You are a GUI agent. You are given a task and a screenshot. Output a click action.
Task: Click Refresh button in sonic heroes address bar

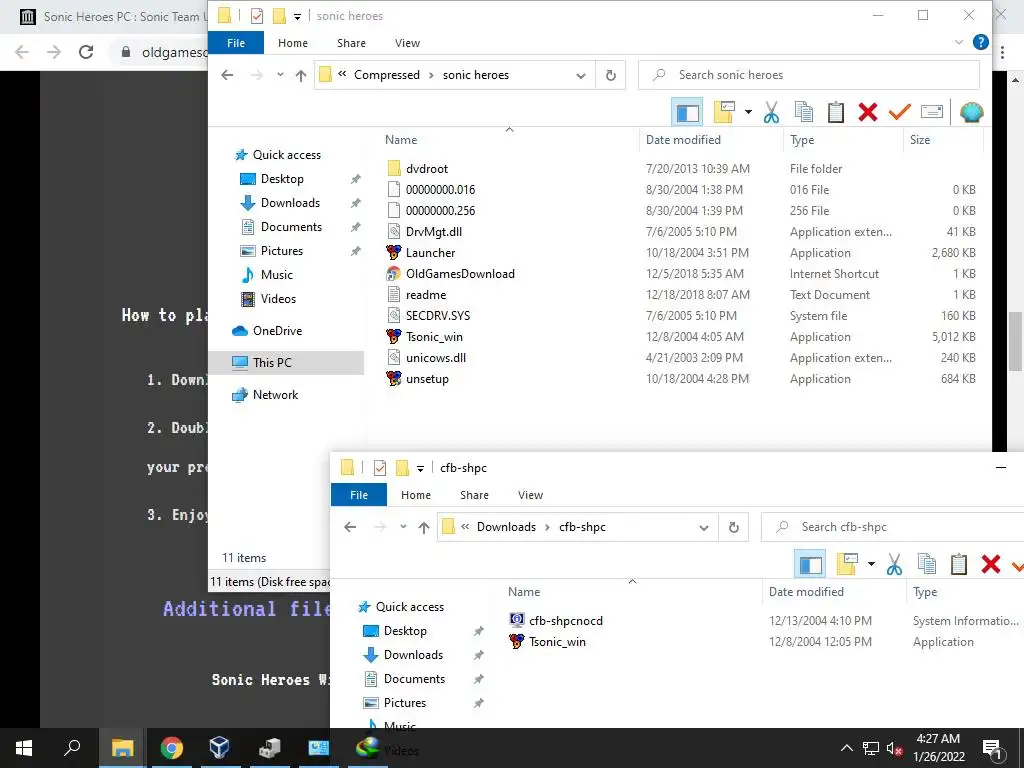point(611,75)
